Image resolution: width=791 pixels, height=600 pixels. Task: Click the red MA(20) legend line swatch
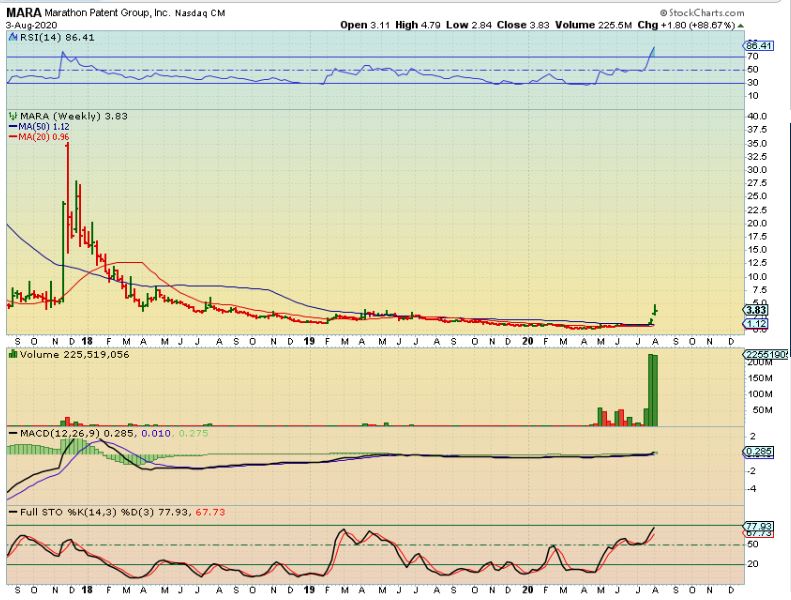pos(13,137)
